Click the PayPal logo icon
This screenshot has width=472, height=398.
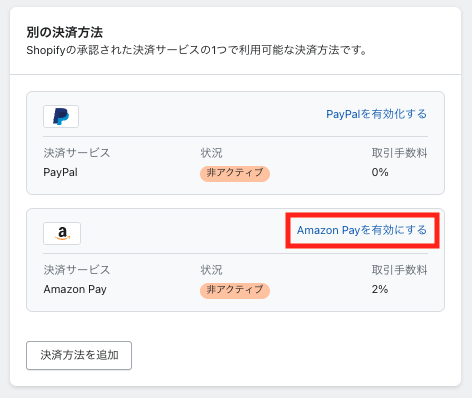click(61, 116)
